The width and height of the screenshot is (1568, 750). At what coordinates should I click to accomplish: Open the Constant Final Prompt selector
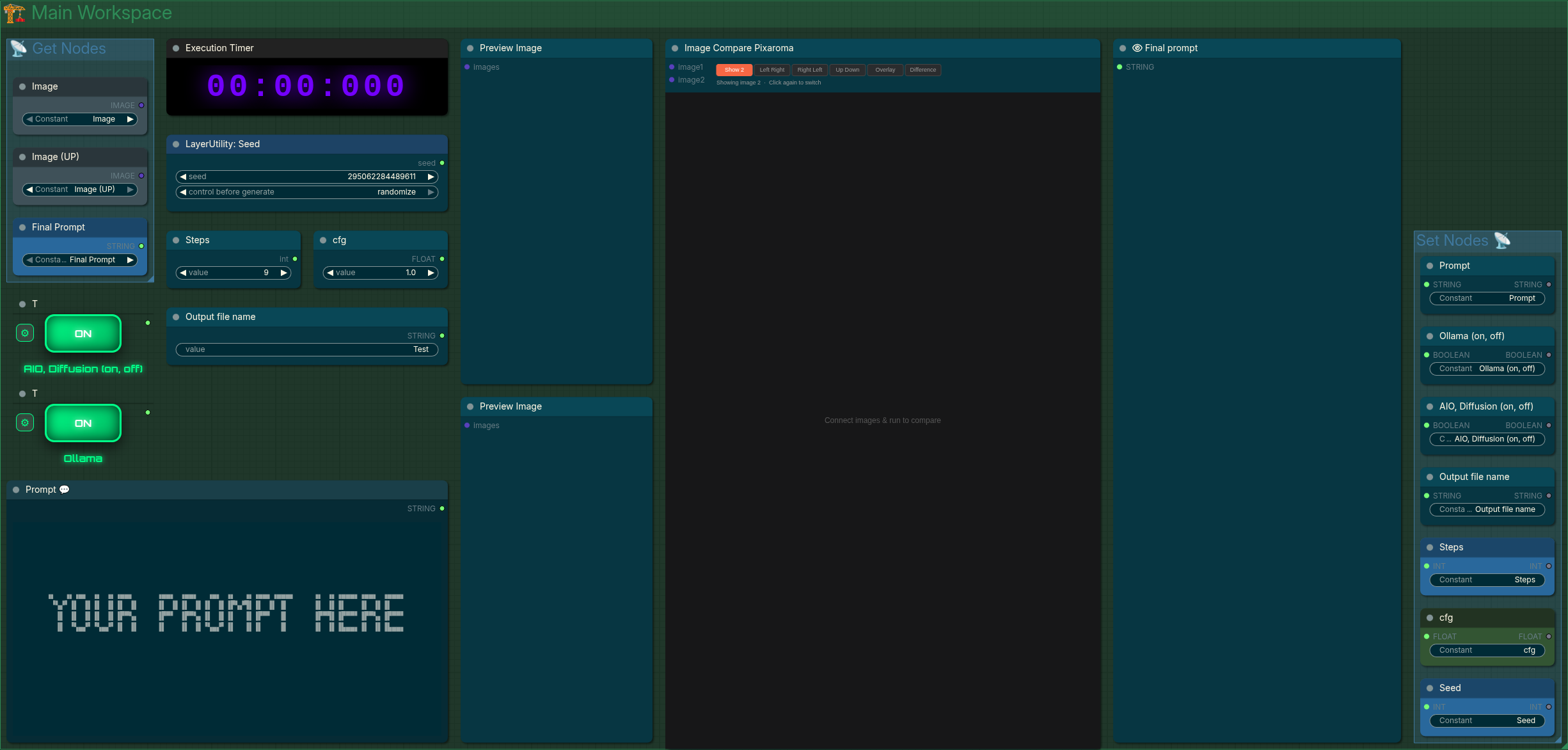[x=80, y=260]
